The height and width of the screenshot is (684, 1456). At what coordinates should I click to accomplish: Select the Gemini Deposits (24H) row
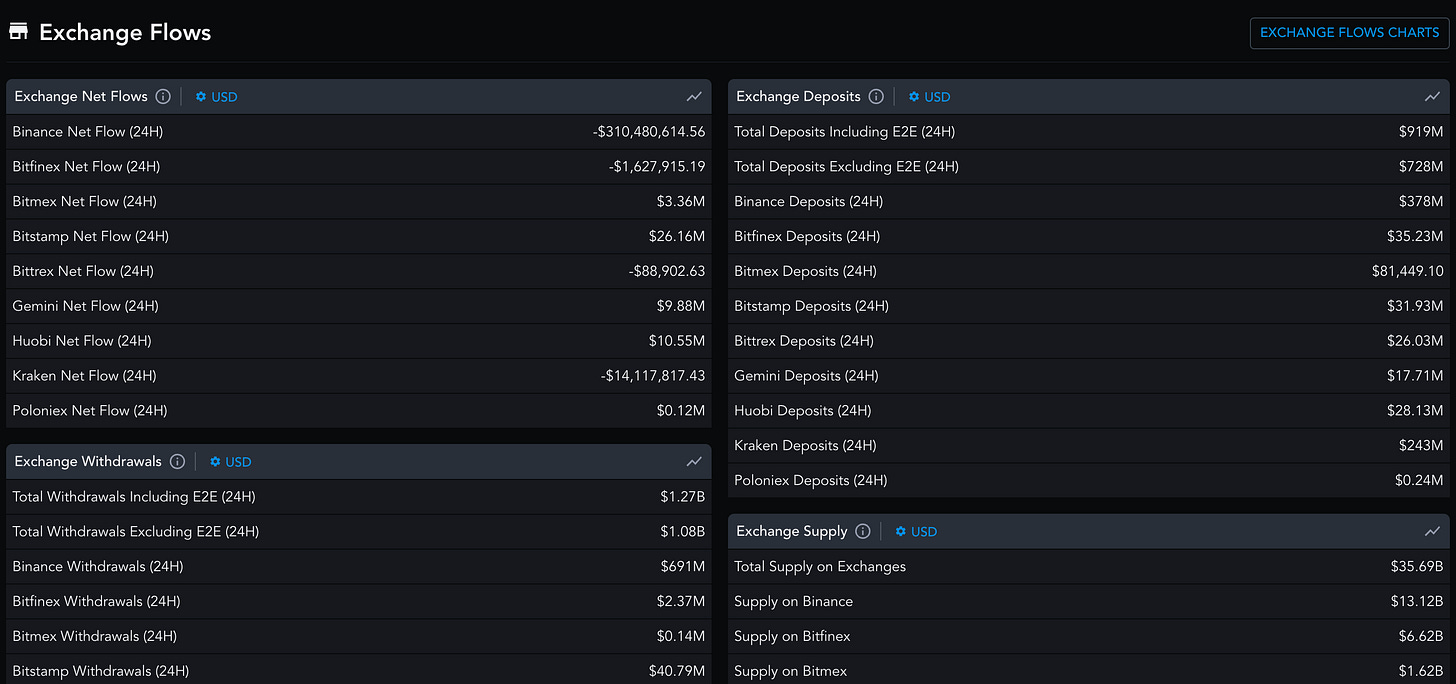(1089, 376)
